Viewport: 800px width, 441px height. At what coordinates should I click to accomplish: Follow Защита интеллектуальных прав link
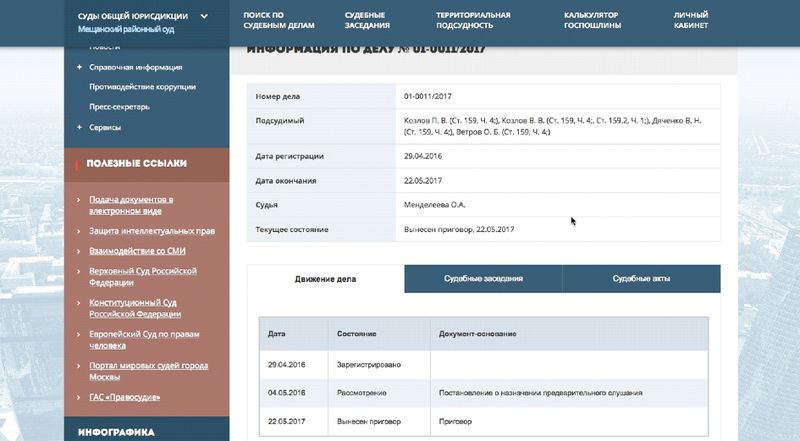tap(152, 231)
